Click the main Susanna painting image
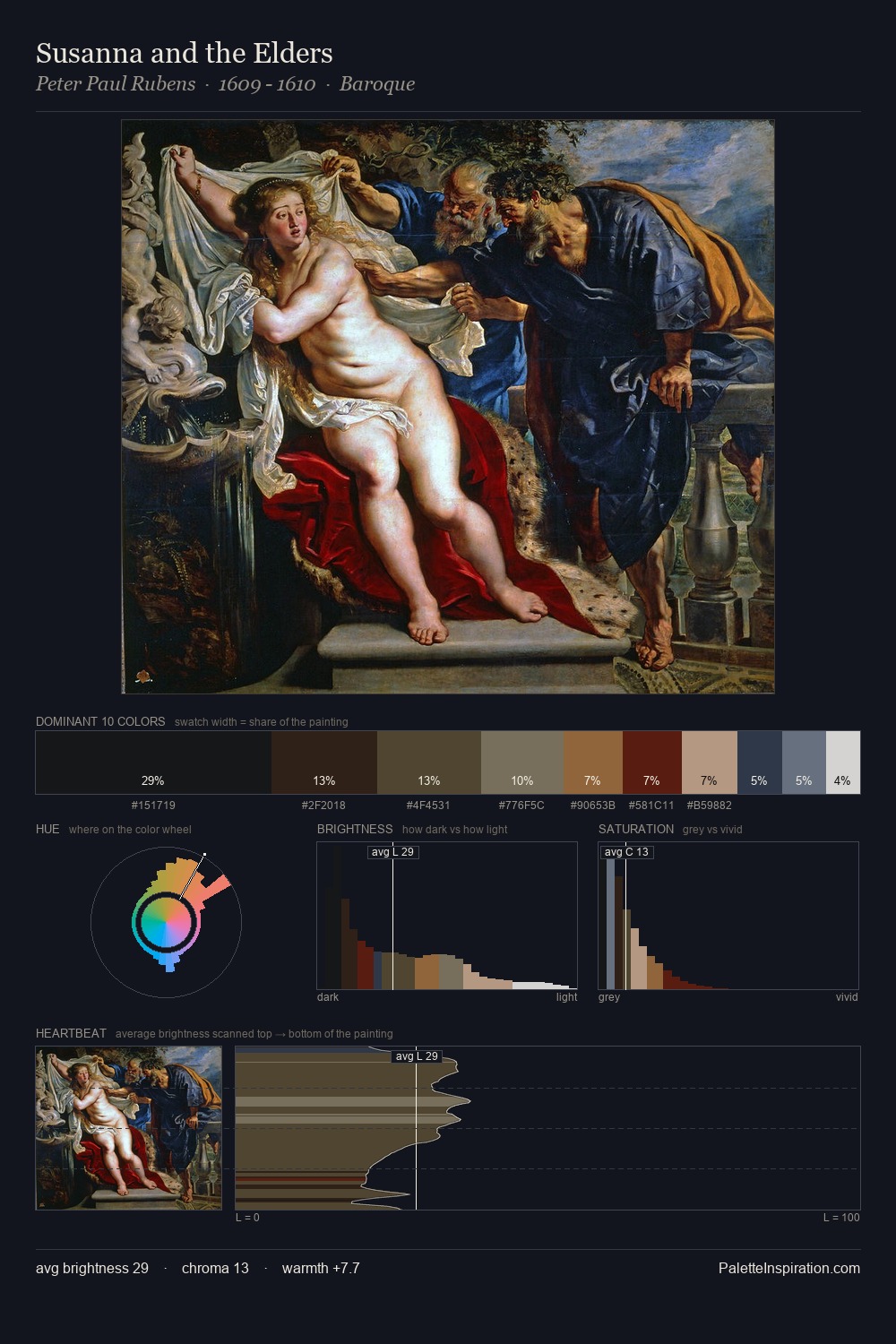 (448, 407)
